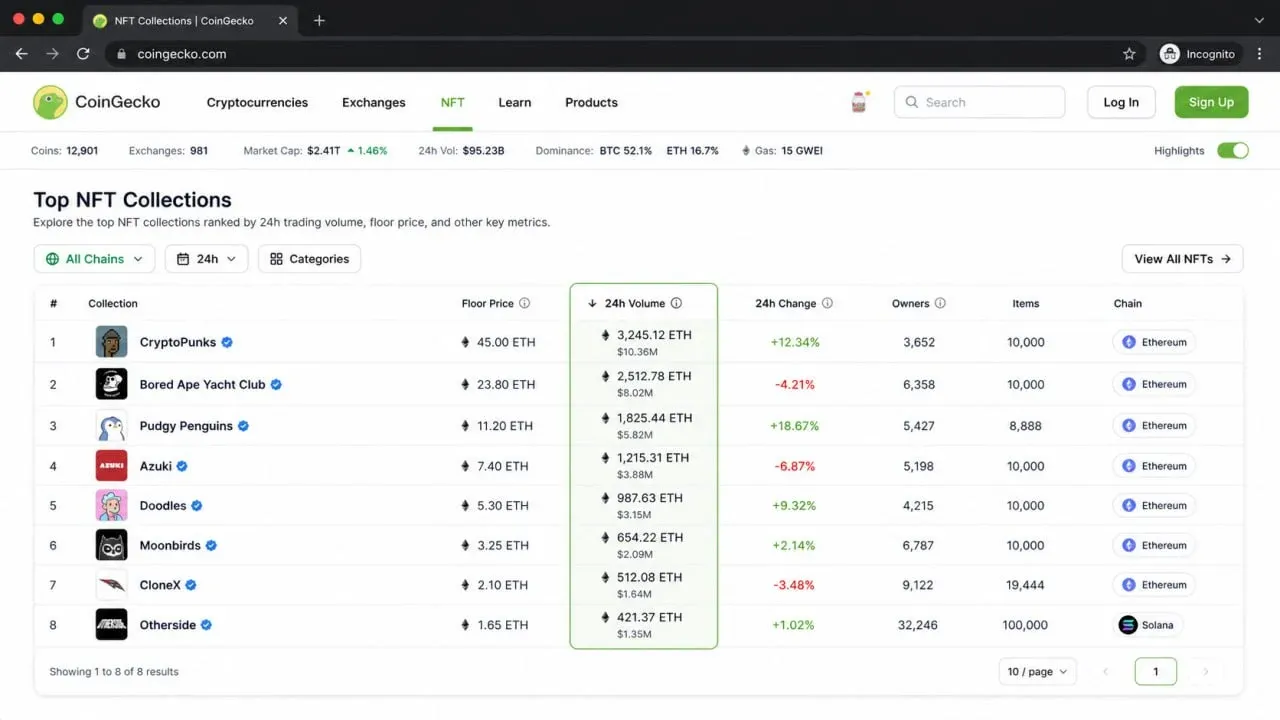Click the +12.34% change value
The width and height of the screenshot is (1280, 720).
tap(795, 342)
